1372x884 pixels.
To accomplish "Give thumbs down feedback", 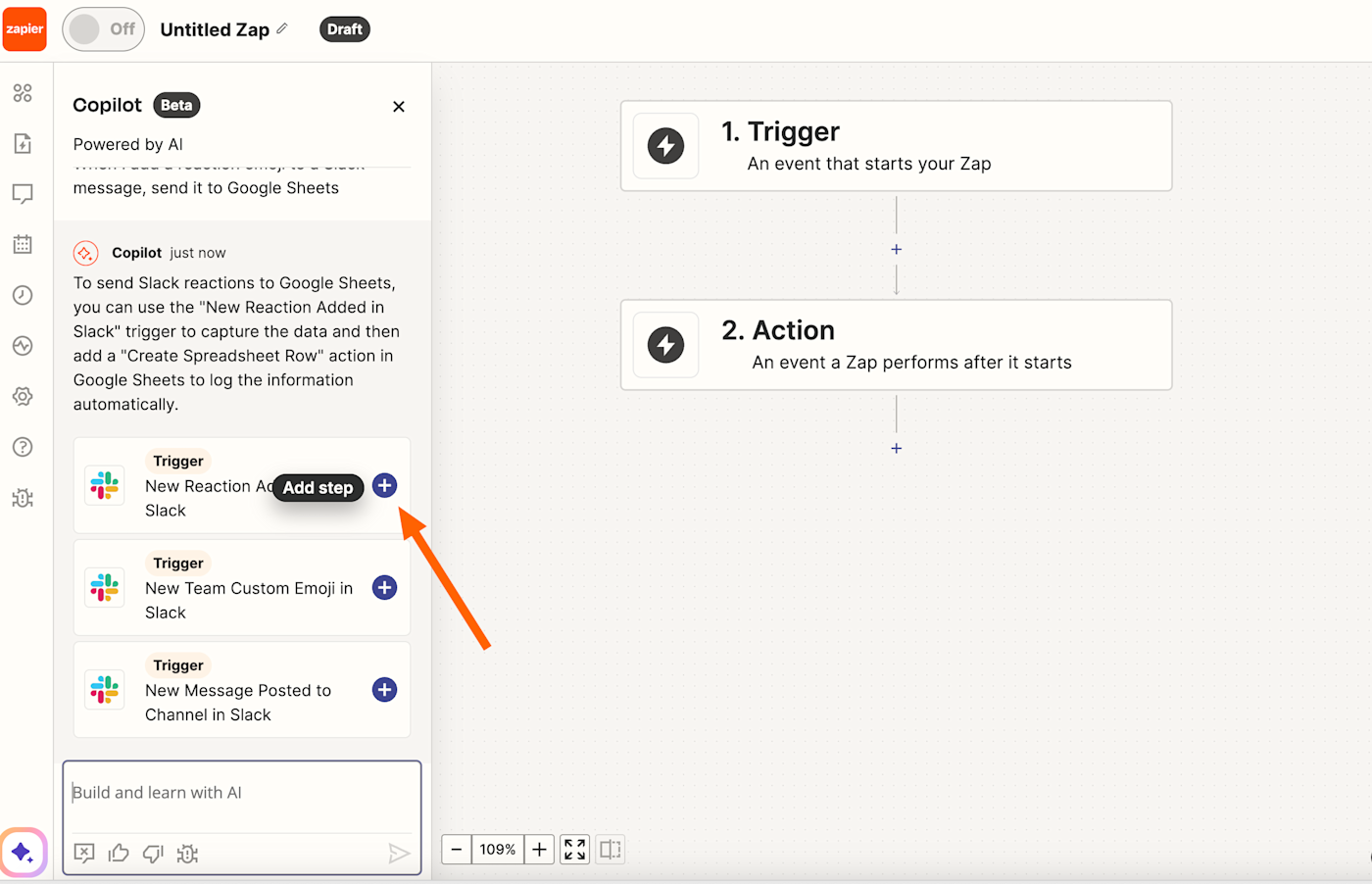I will (153, 853).
